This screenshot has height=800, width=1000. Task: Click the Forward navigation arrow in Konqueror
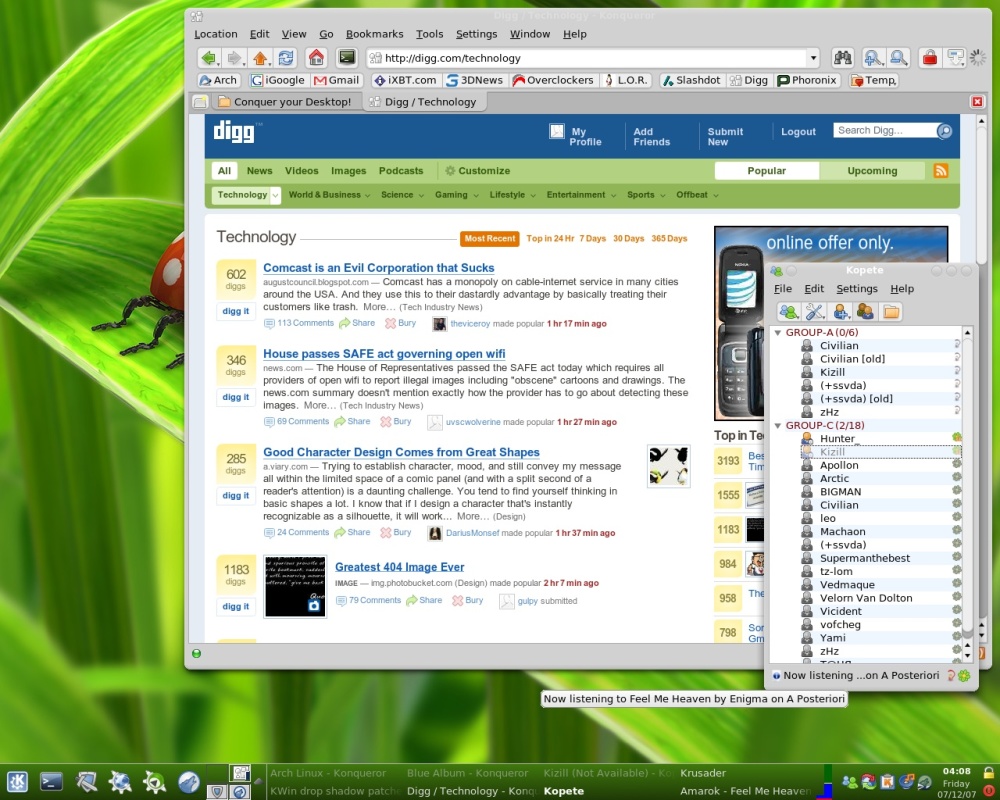point(234,58)
